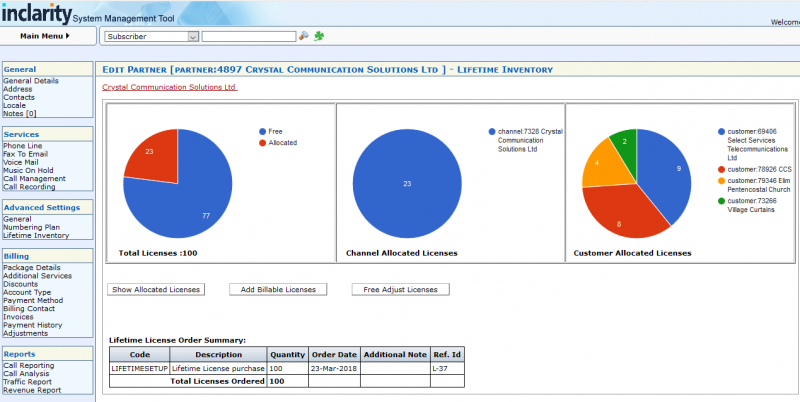This screenshot has width=800, height=402.
Task: Click the channel:7328 legend color dot
Action: click(x=492, y=132)
